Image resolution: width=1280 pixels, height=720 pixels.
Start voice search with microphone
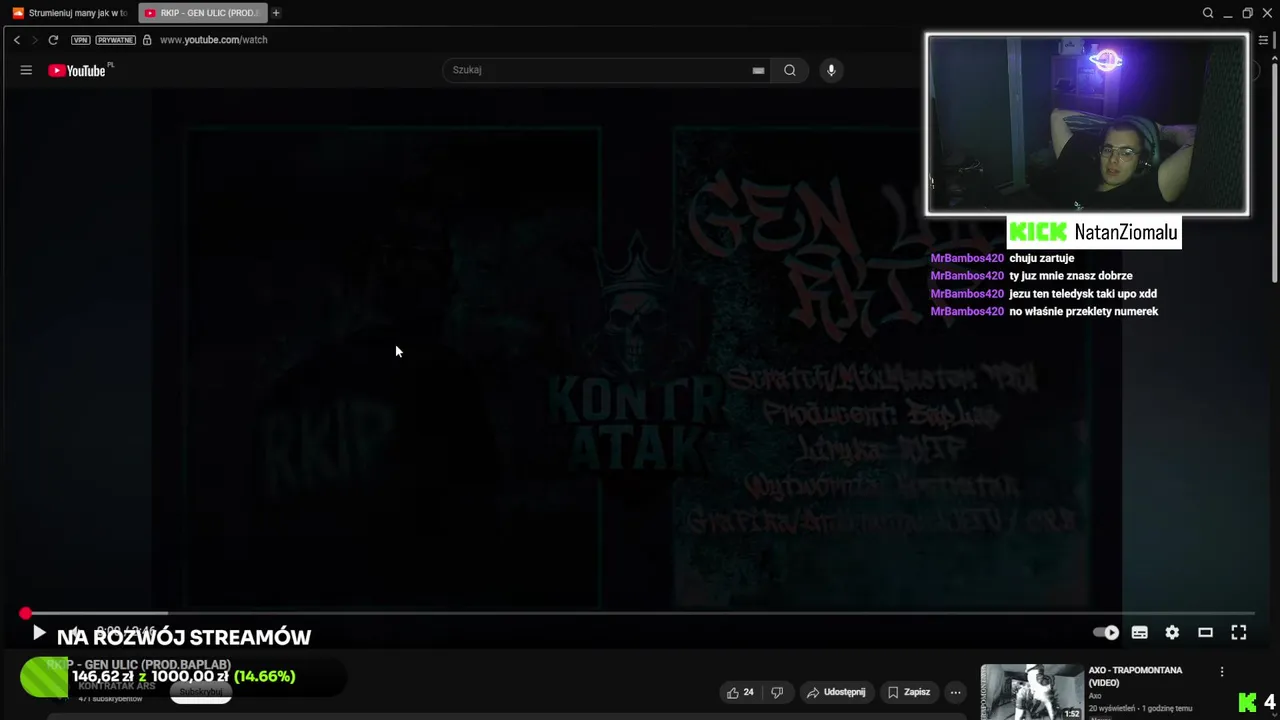tap(831, 70)
